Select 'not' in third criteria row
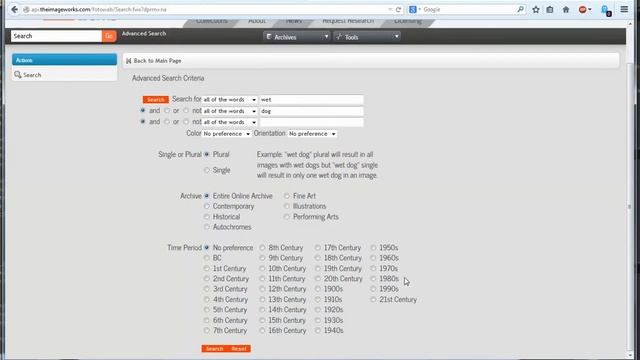The image size is (640, 360). click(x=186, y=122)
